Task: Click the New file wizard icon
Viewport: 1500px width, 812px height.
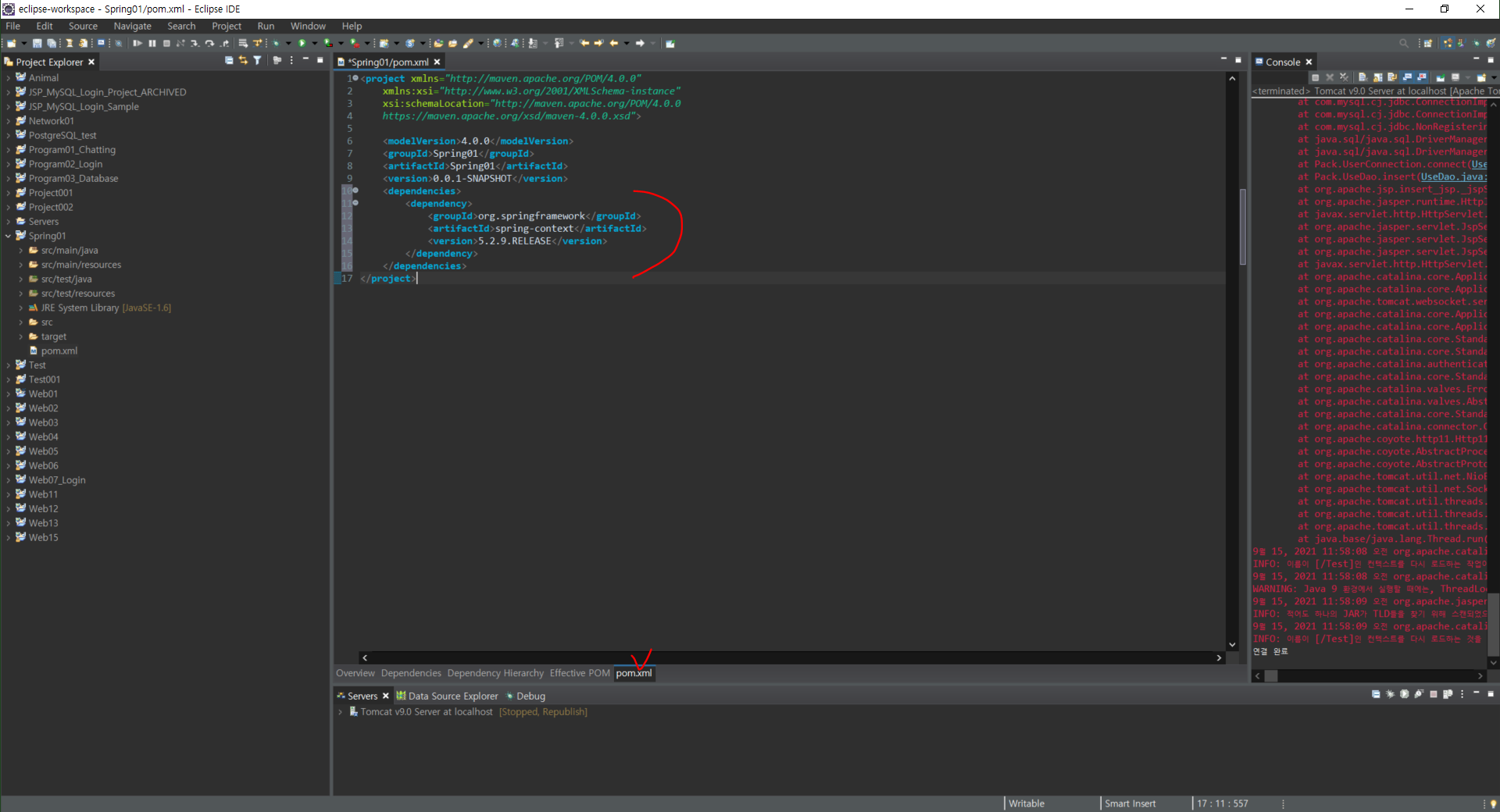Action: point(11,43)
